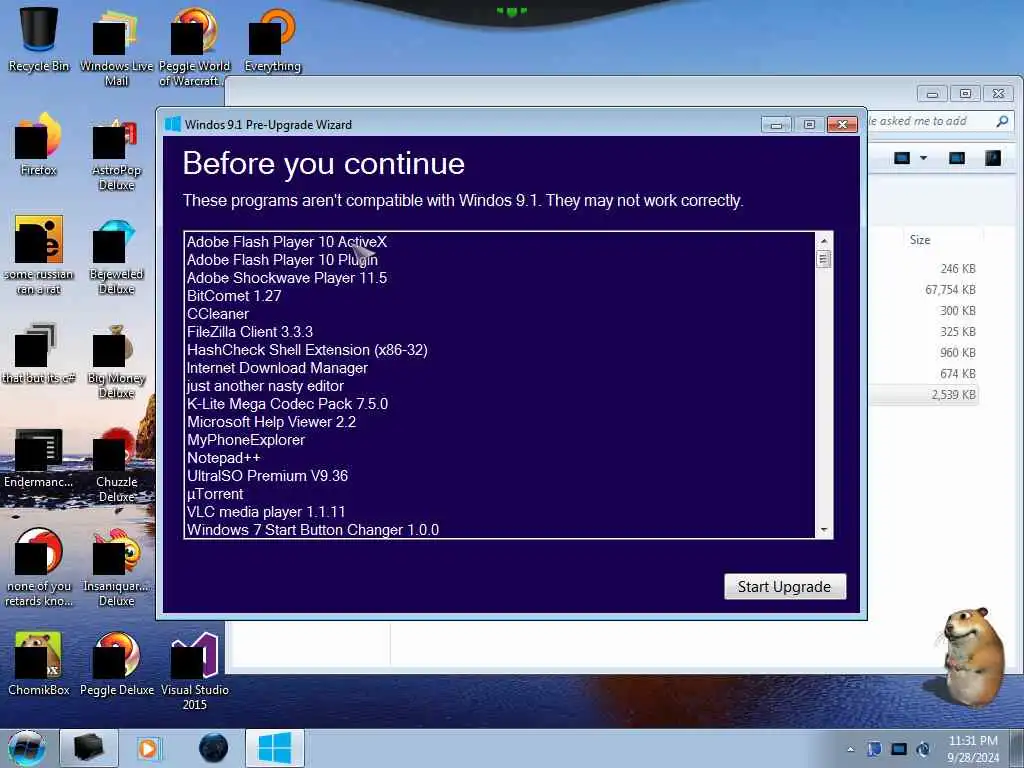Click the 67,754 KB size cell in background window
Image resolution: width=1024 pixels, height=768 pixels.
950,290
